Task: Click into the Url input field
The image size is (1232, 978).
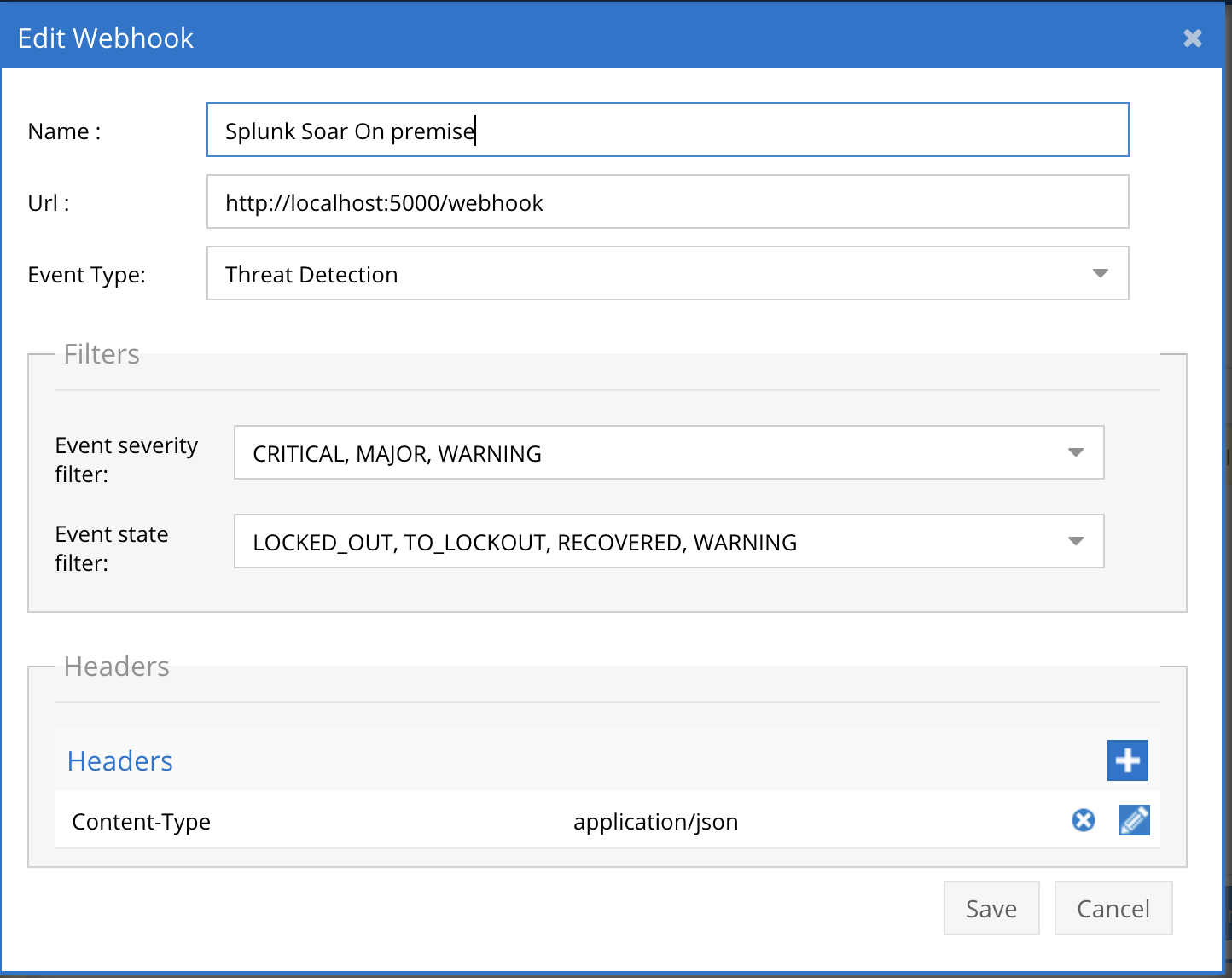Action: point(667,202)
